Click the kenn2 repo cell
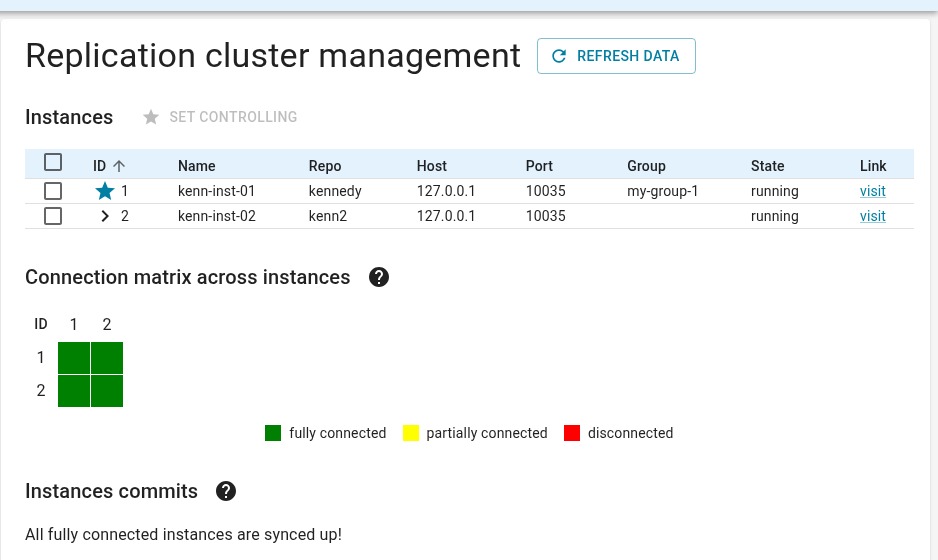The width and height of the screenshot is (938, 560). [328, 216]
